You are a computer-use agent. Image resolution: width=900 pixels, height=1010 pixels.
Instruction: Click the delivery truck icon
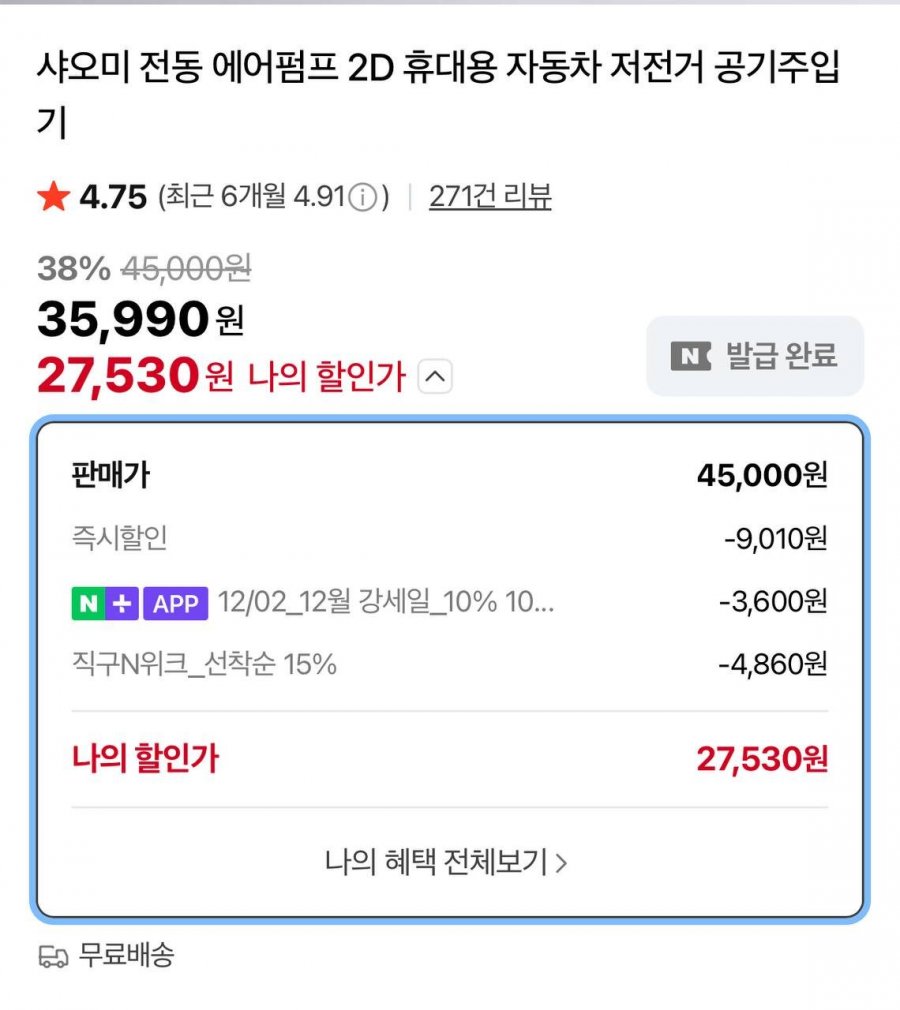coord(53,956)
